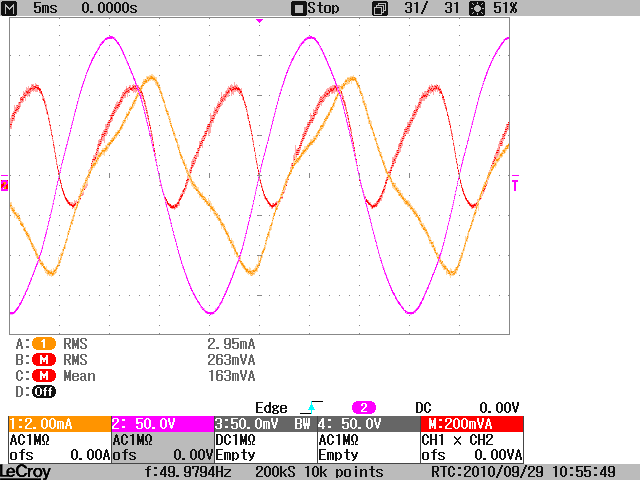Click the LeCroy logo
640x480 pixels.
point(26,472)
